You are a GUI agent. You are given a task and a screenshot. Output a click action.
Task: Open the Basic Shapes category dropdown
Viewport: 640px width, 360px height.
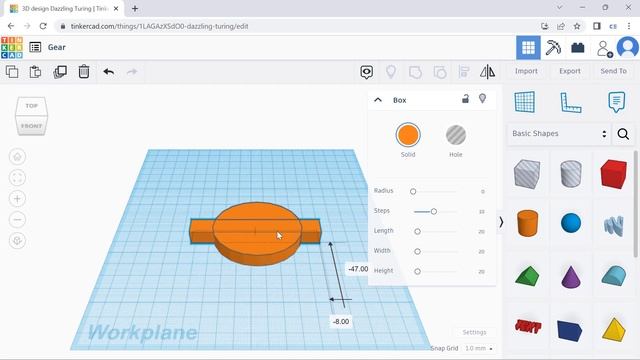(559, 134)
